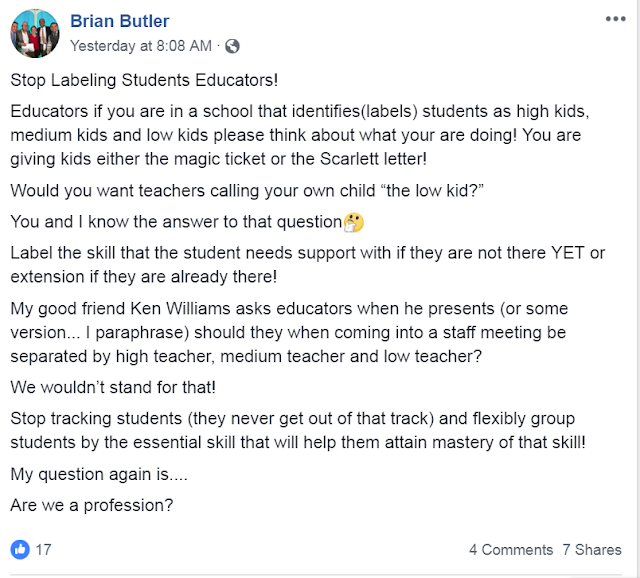Image resolution: width=640 pixels, height=578 pixels.
Task: View the 17 reactions count
Action: (x=44, y=549)
